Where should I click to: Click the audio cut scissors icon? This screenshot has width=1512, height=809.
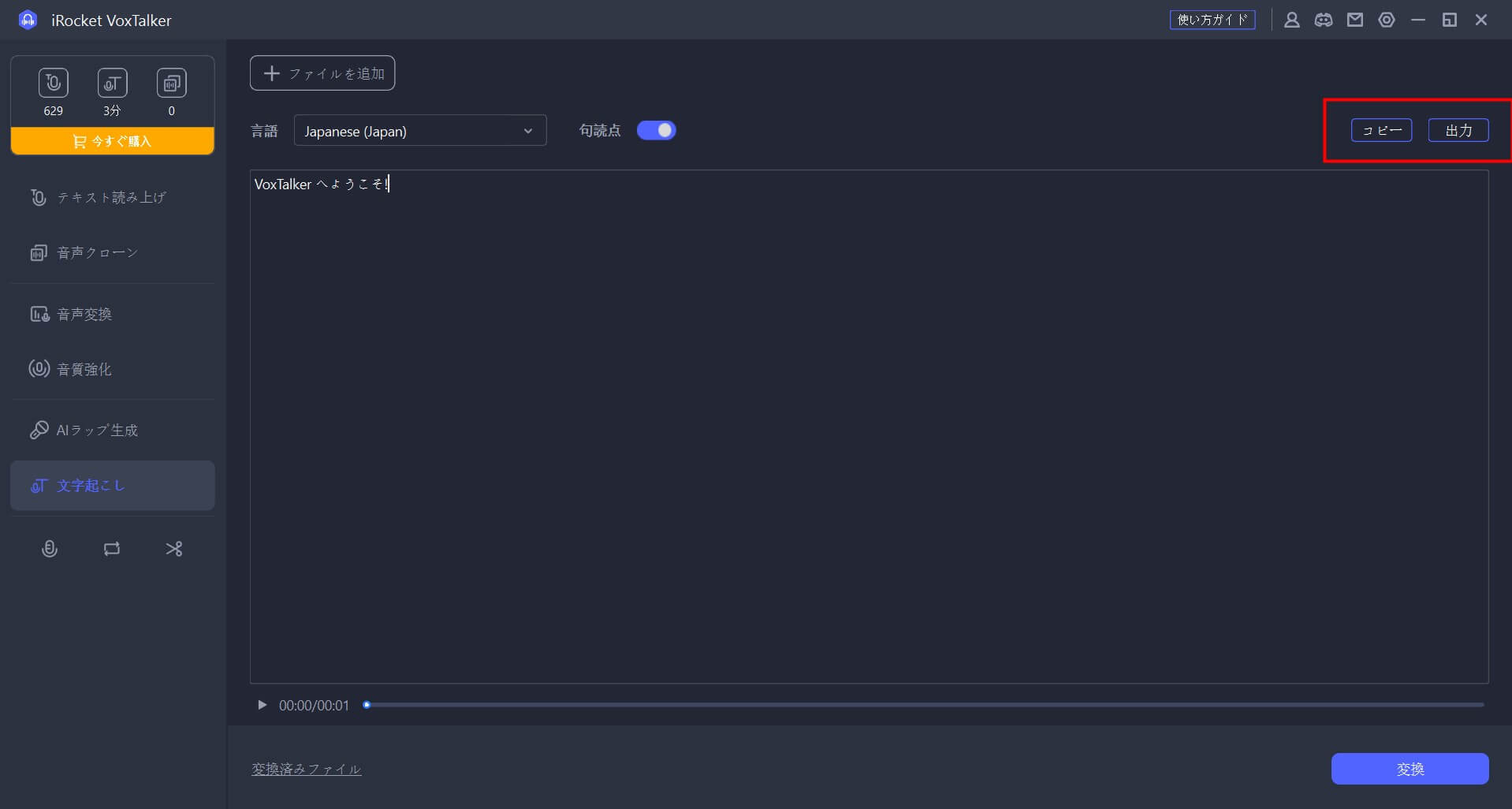pos(174,549)
